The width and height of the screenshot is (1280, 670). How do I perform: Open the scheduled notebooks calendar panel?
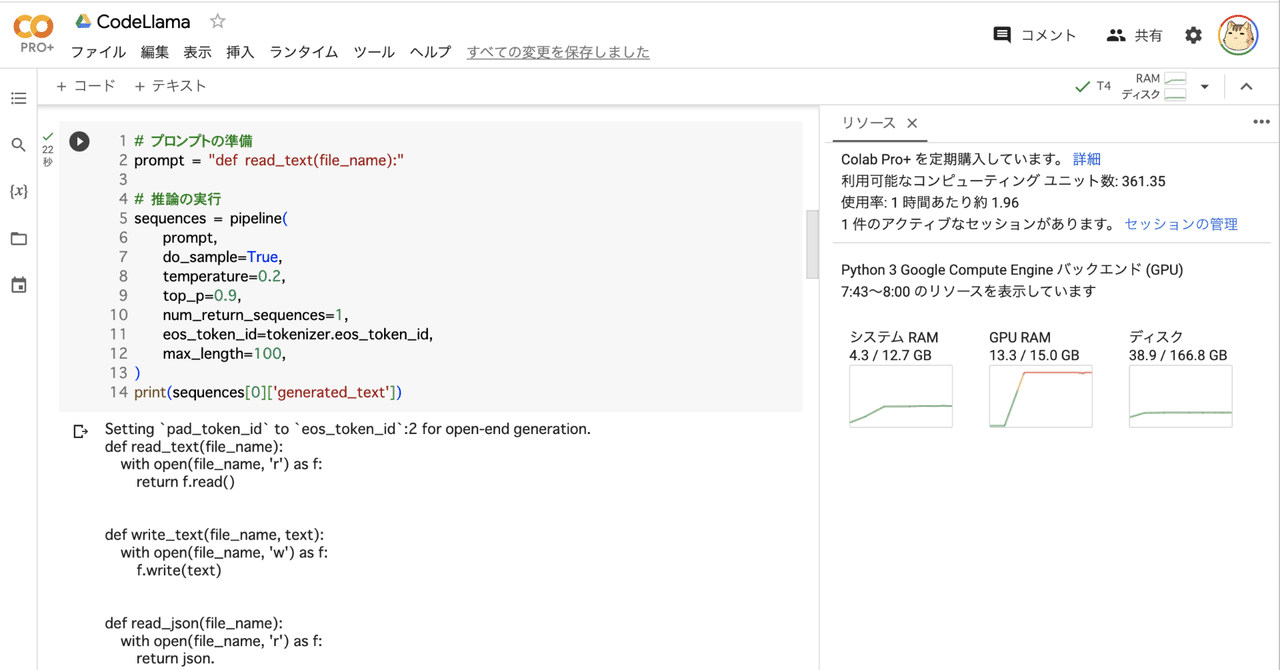pos(18,285)
